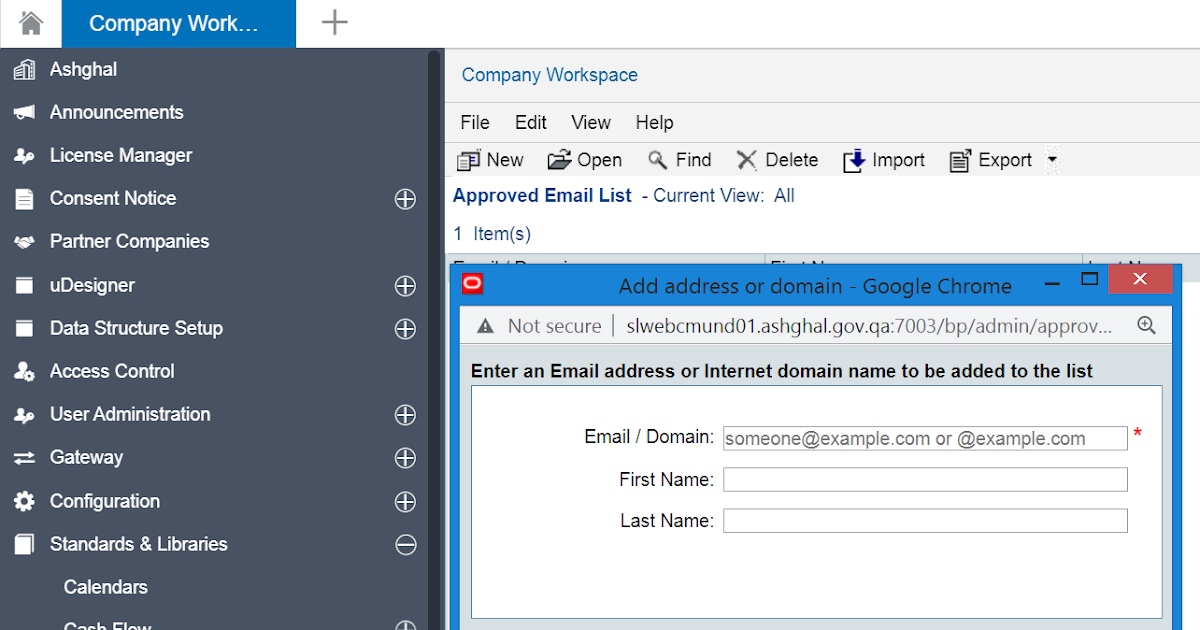This screenshot has height=630, width=1200.
Task: Open the Help menu item
Action: click(654, 122)
